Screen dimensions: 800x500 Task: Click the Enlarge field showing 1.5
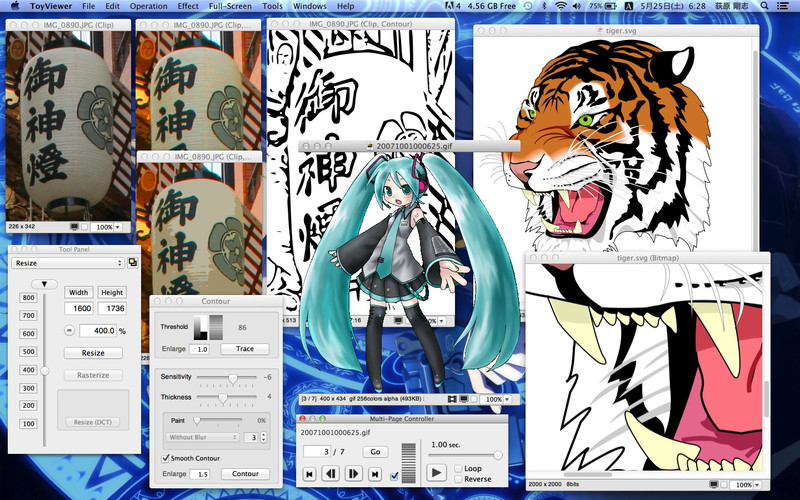click(x=199, y=474)
